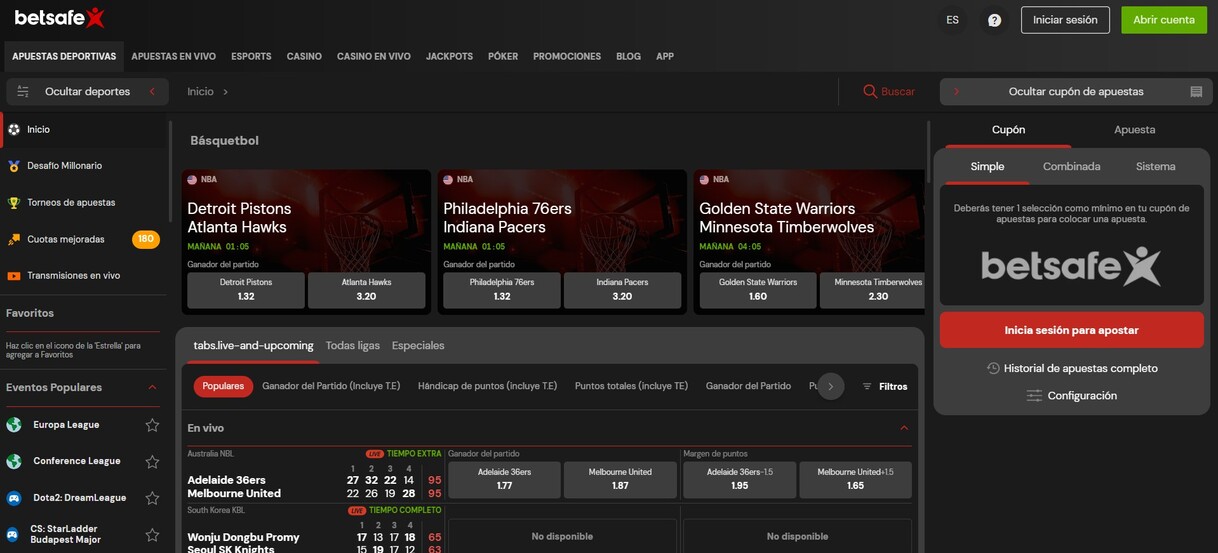Collapse Eventos Populares section

click(152, 387)
